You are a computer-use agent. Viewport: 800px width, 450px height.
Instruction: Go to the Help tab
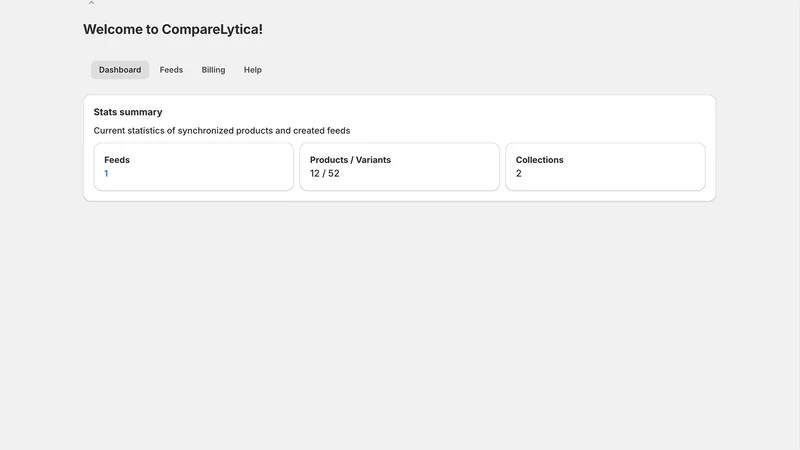(253, 70)
